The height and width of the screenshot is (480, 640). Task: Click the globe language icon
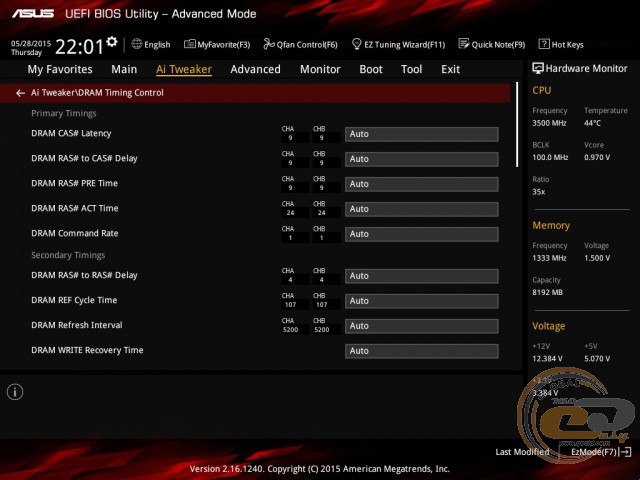point(136,44)
